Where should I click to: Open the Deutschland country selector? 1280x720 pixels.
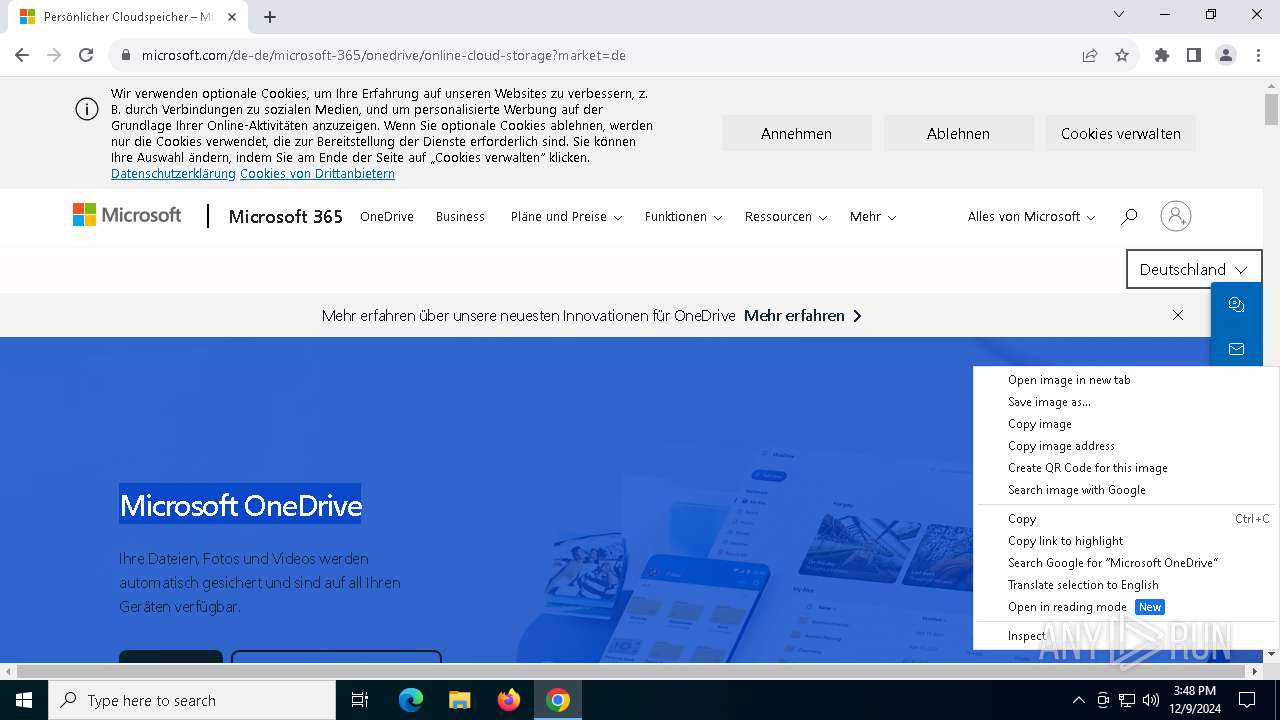click(1194, 269)
